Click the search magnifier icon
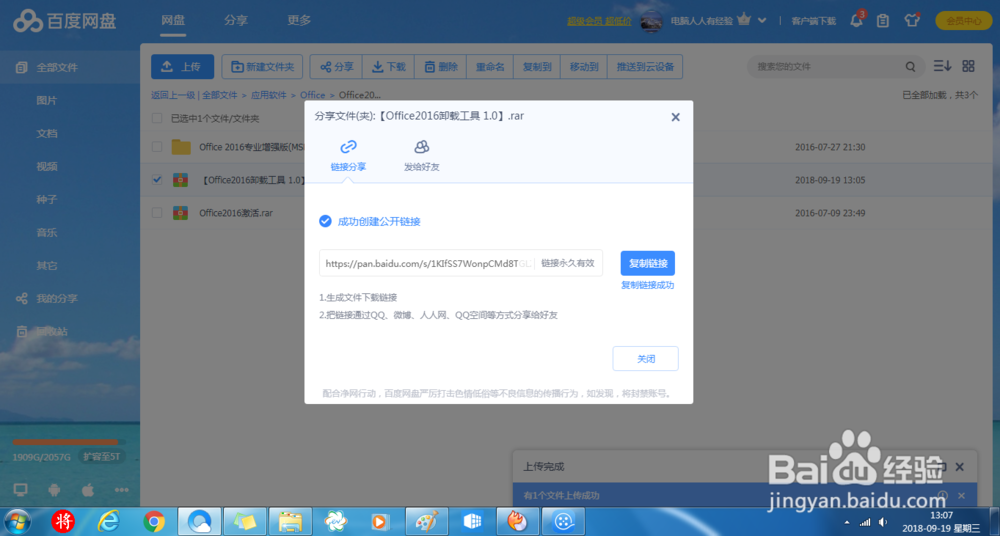 tap(911, 66)
